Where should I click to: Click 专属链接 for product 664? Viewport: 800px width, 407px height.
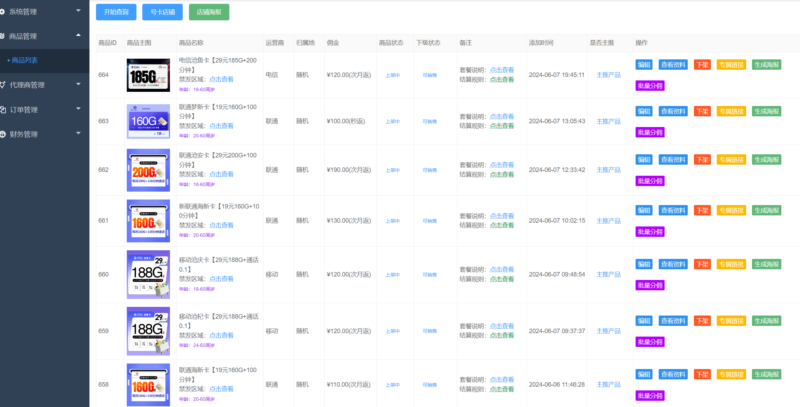point(731,65)
